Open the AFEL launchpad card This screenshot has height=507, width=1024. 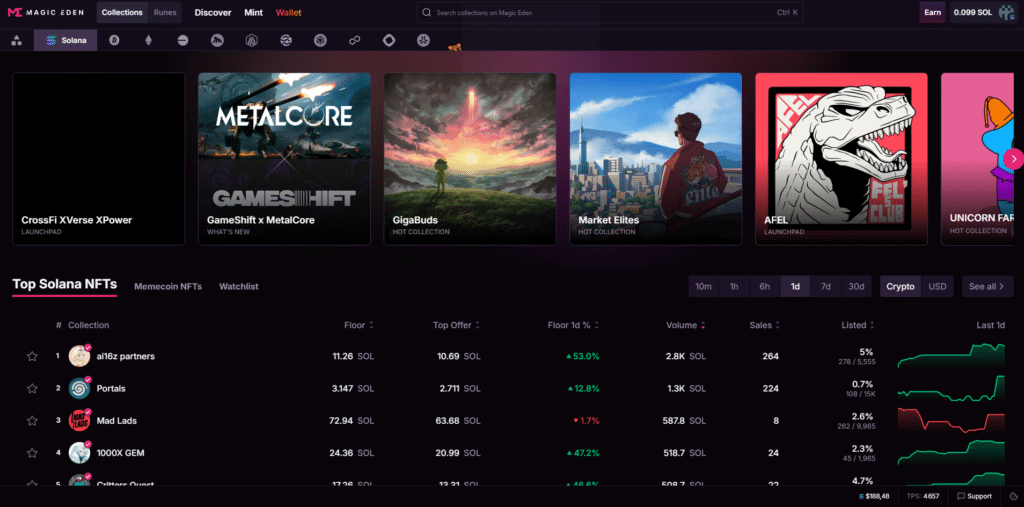pyautogui.click(x=841, y=159)
